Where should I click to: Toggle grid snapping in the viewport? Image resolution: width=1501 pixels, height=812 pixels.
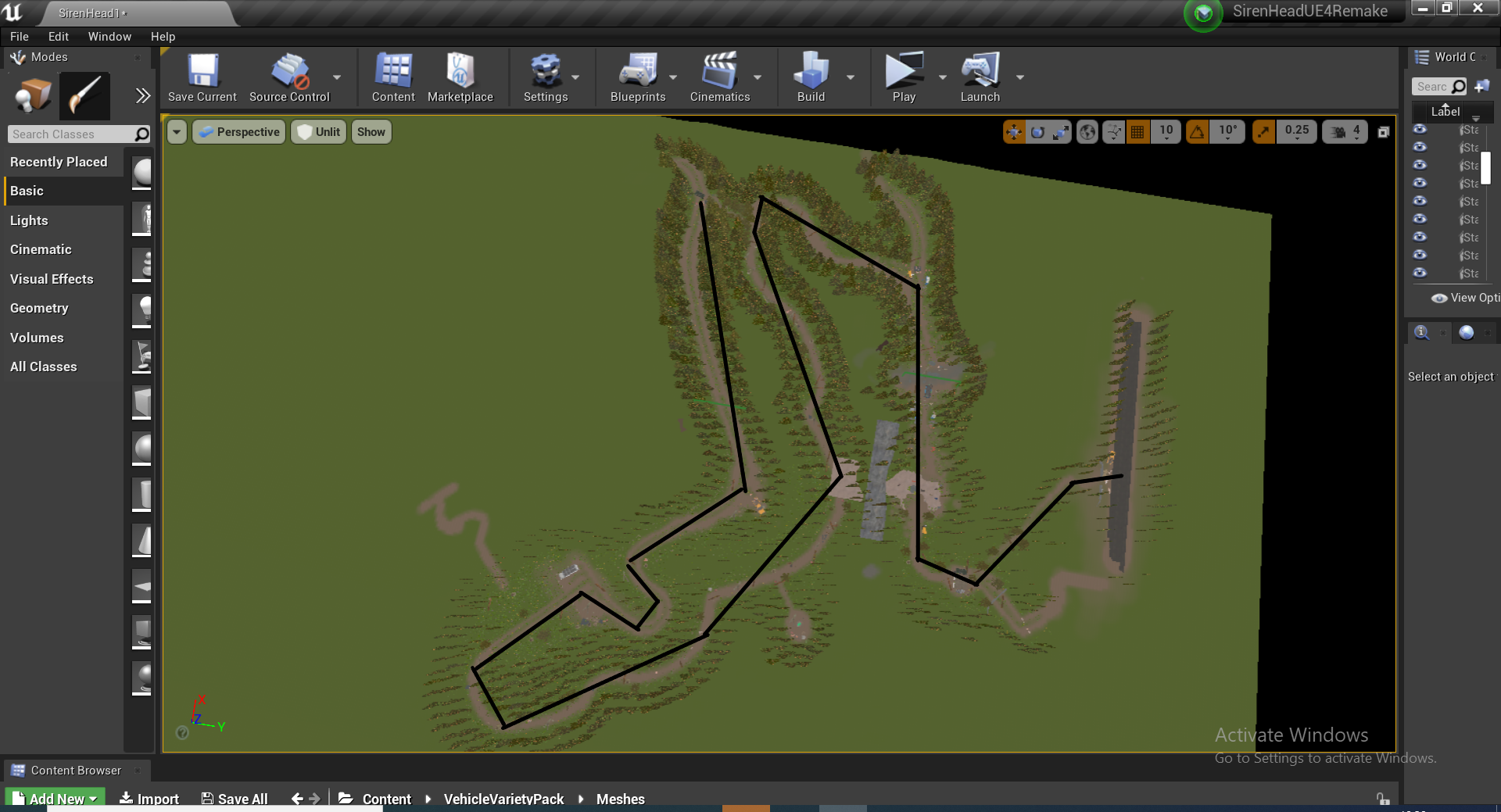pyautogui.click(x=1137, y=131)
